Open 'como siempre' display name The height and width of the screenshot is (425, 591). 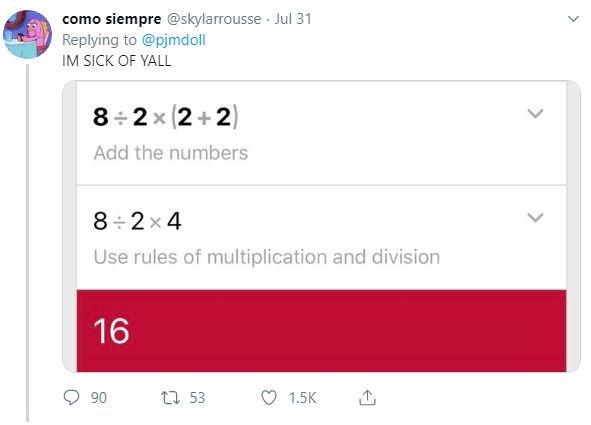[112, 19]
